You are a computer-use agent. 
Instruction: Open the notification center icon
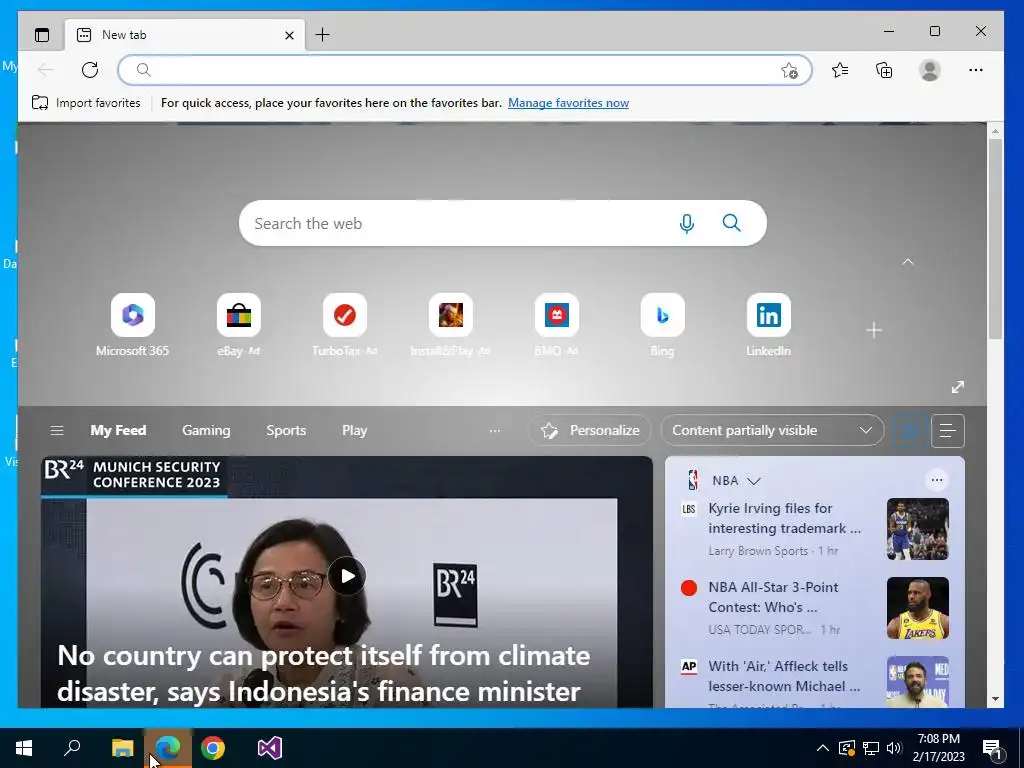pos(992,749)
